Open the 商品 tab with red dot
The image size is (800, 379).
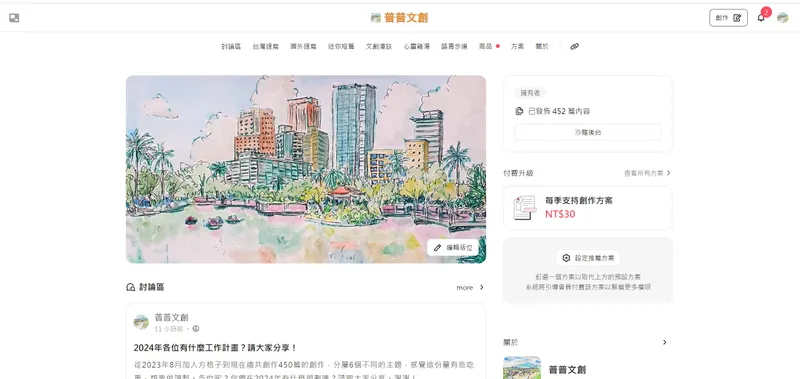(x=489, y=46)
